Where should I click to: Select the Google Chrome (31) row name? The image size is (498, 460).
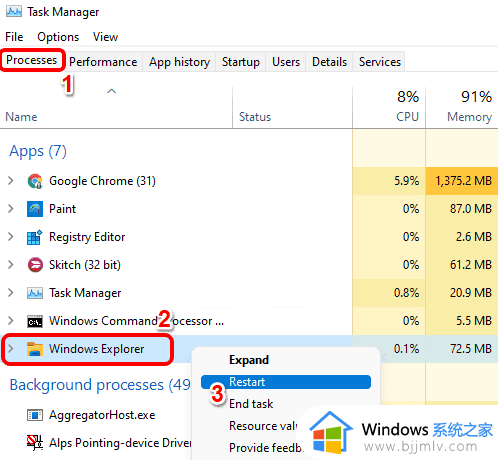[x=102, y=181]
